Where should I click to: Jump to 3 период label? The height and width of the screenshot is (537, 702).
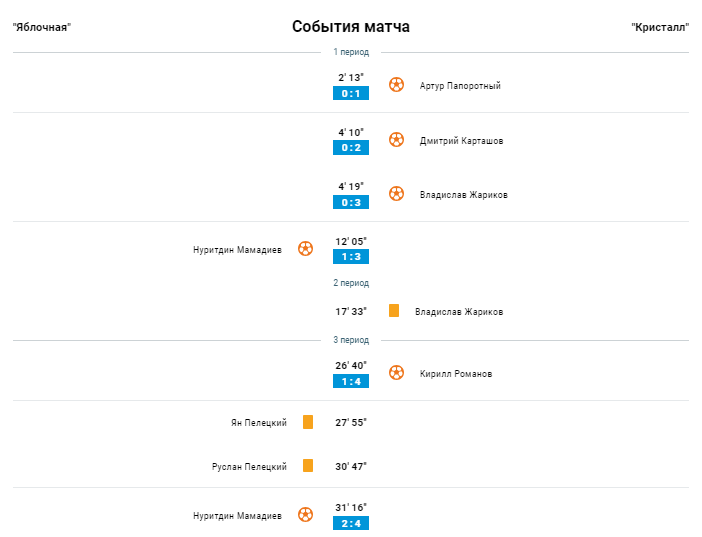point(351,340)
